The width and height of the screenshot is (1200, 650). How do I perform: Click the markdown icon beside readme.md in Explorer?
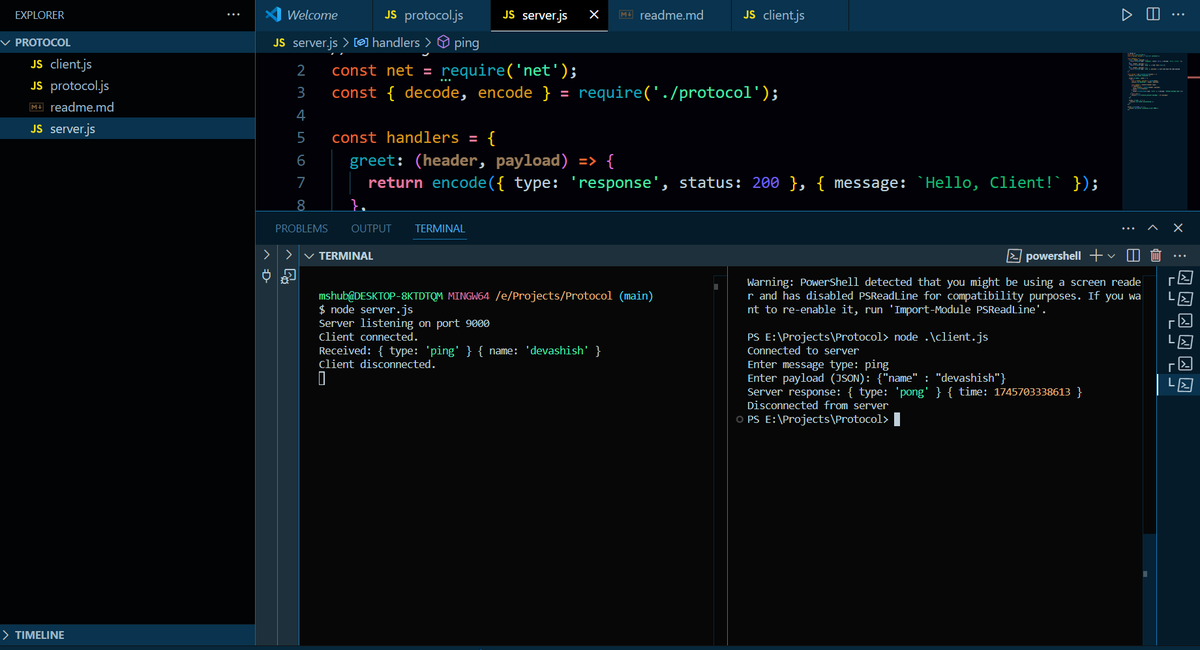36,107
